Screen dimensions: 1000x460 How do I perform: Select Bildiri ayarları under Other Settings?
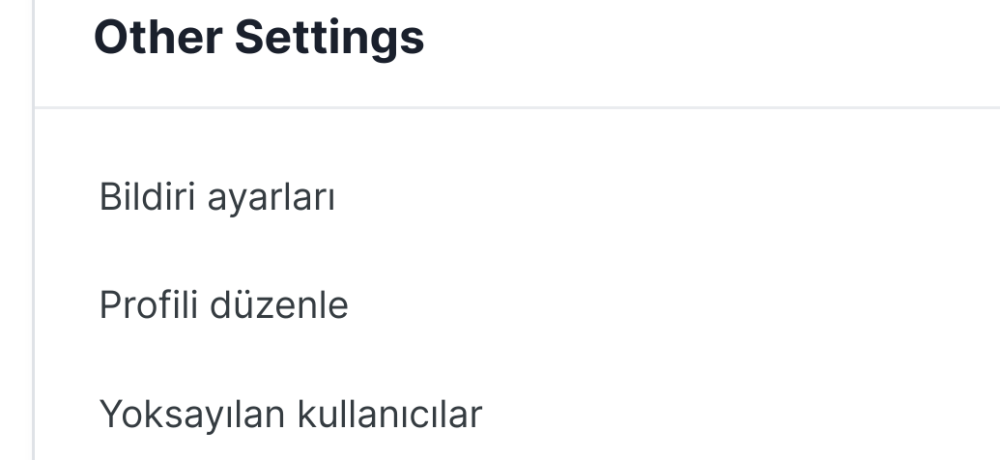(x=216, y=197)
